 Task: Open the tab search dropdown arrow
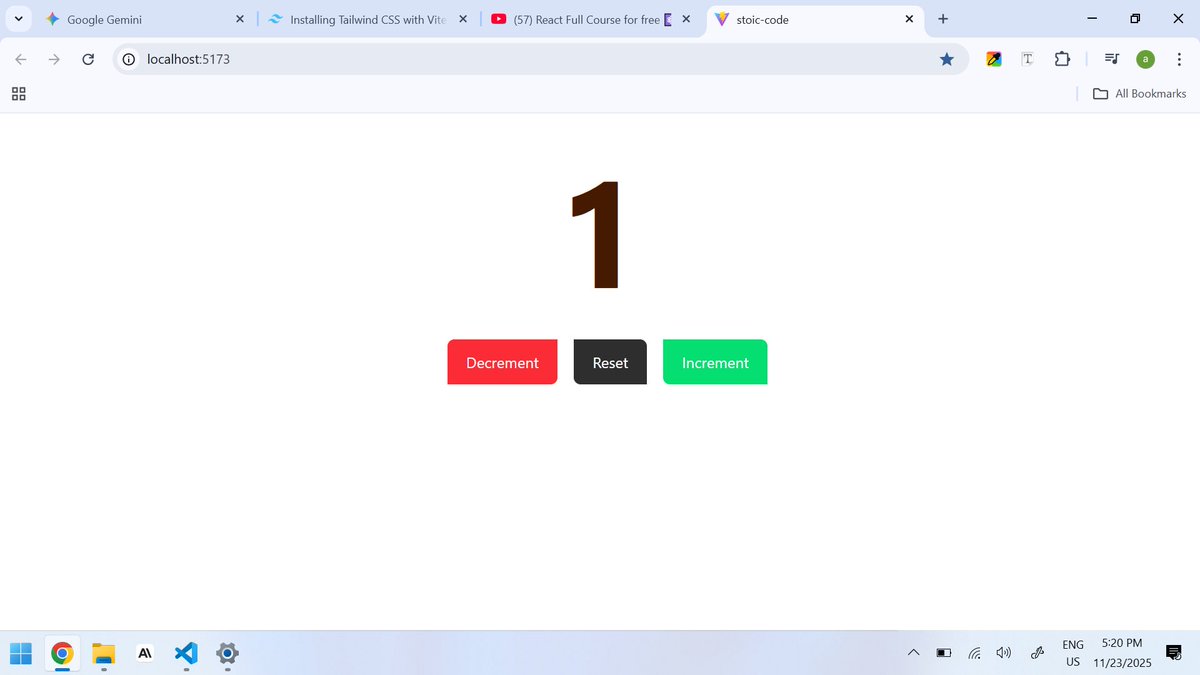coord(18,18)
